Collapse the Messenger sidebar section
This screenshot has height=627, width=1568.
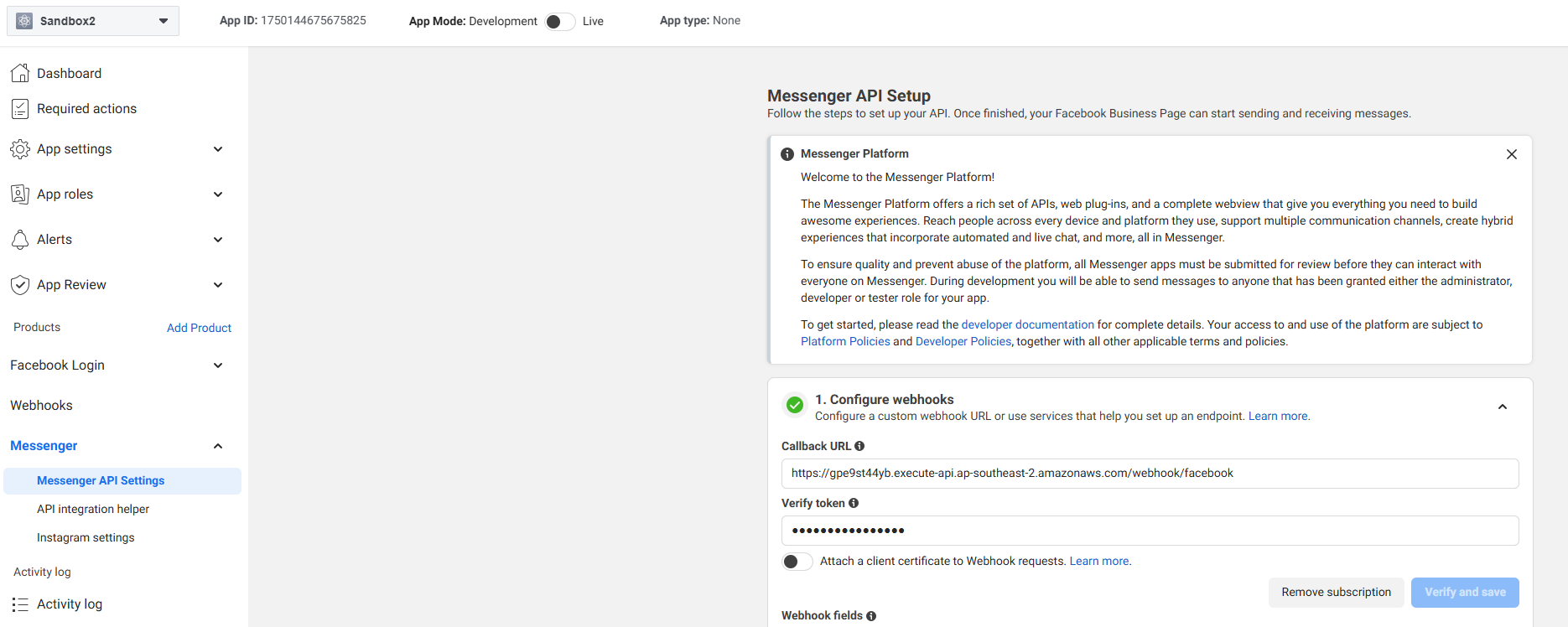coord(218,446)
